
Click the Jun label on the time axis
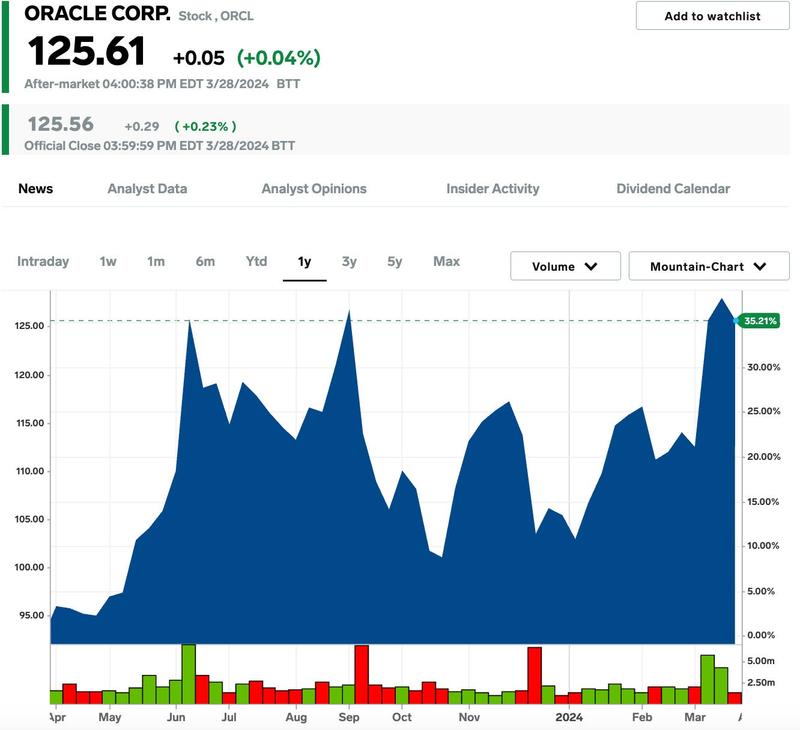pos(176,717)
